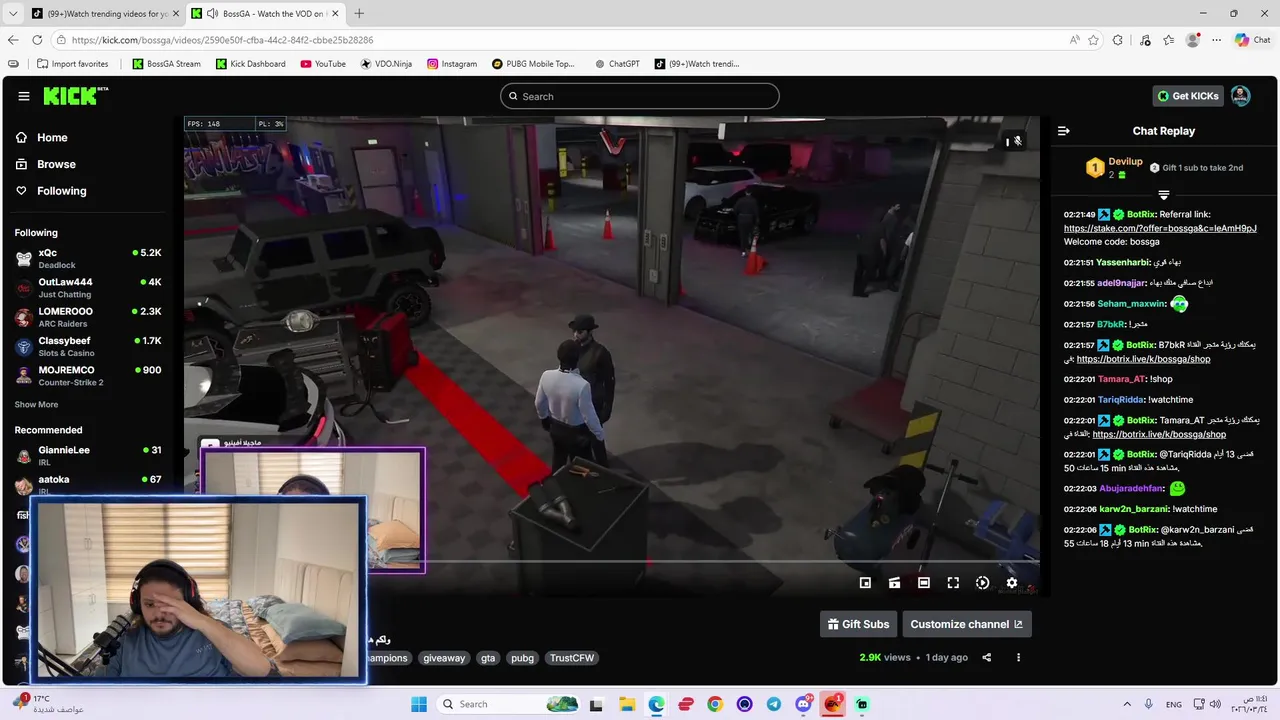
Task: Enter fullscreen in the video player
Action: [953, 583]
